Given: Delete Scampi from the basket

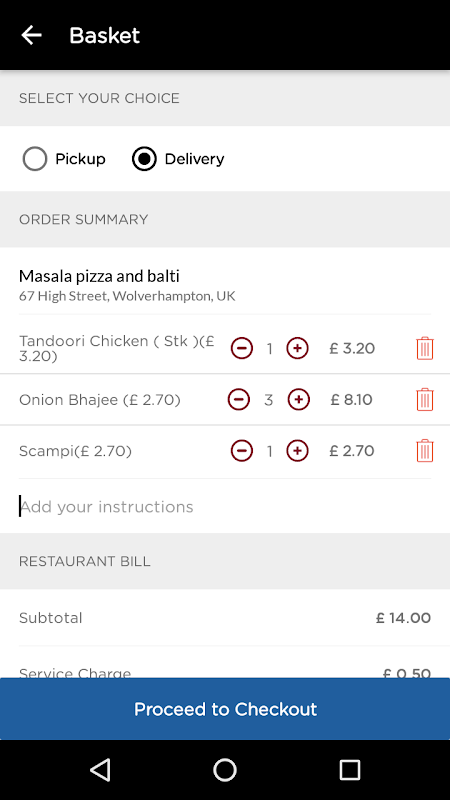Looking at the screenshot, I should [425, 451].
